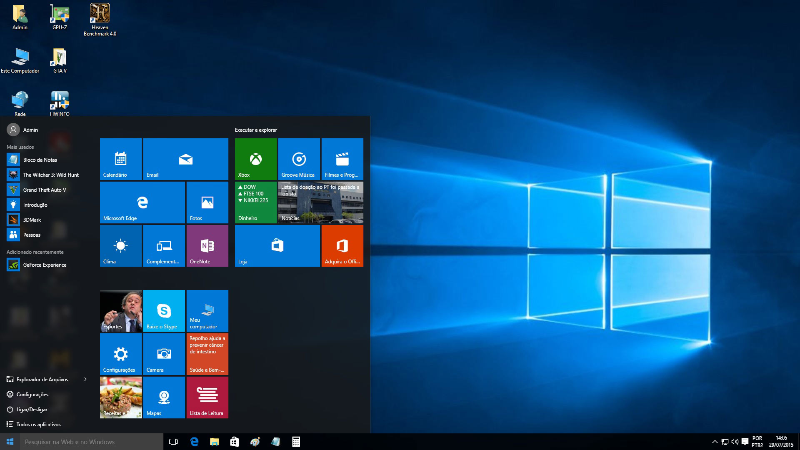The width and height of the screenshot is (800, 450).
Task: Open the Meu computador tile
Action: pos(207,311)
